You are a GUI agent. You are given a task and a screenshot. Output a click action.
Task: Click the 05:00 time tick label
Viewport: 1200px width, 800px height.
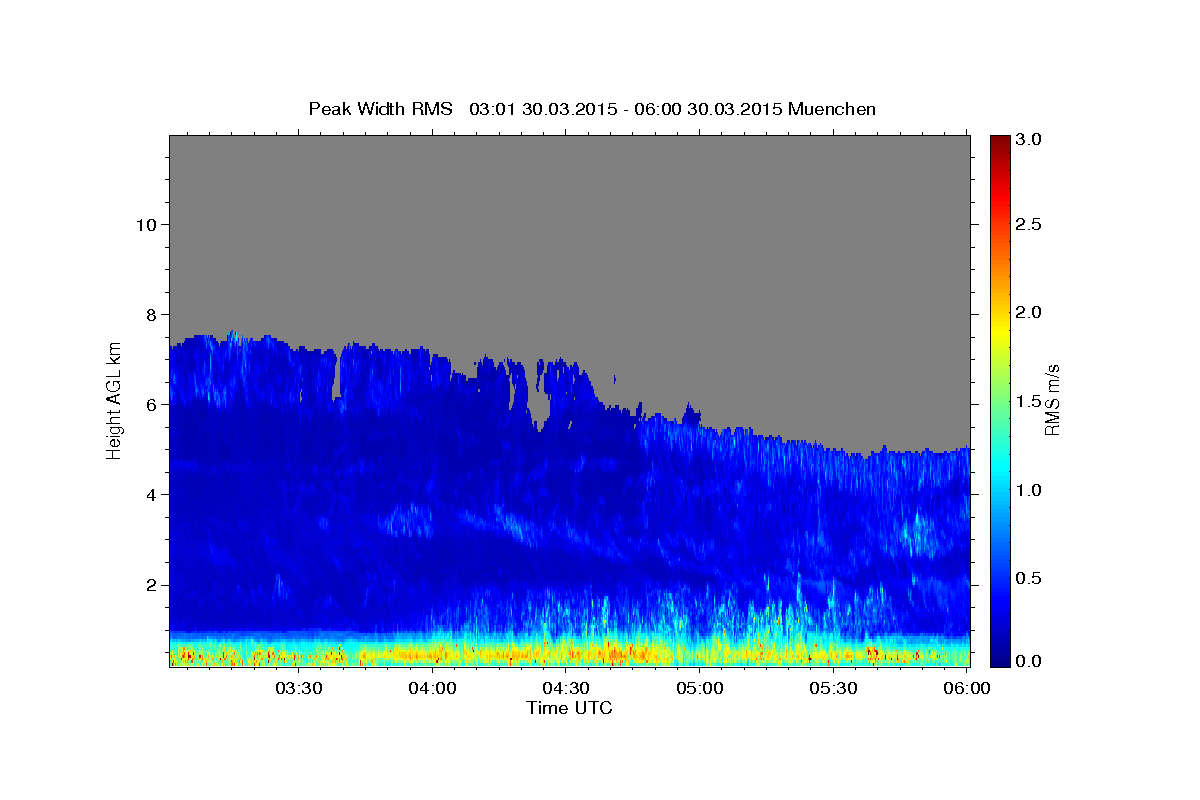click(700, 688)
